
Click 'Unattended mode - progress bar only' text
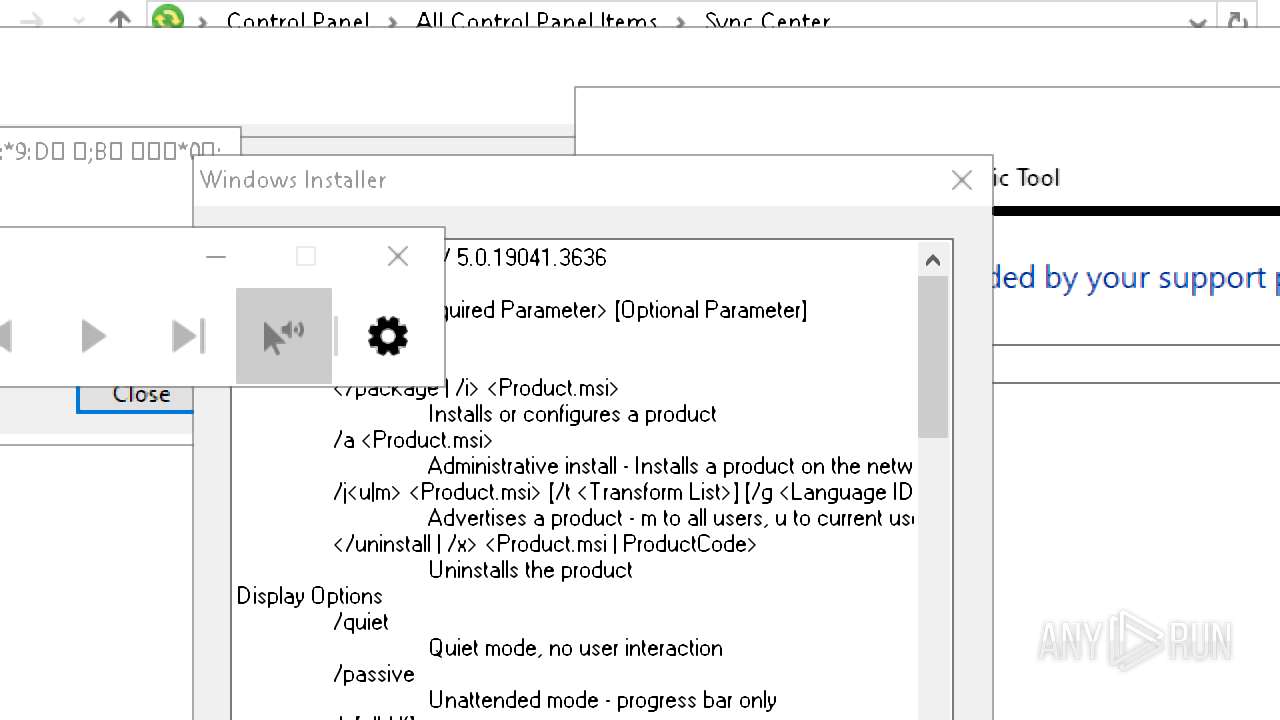[x=603, y=700]
